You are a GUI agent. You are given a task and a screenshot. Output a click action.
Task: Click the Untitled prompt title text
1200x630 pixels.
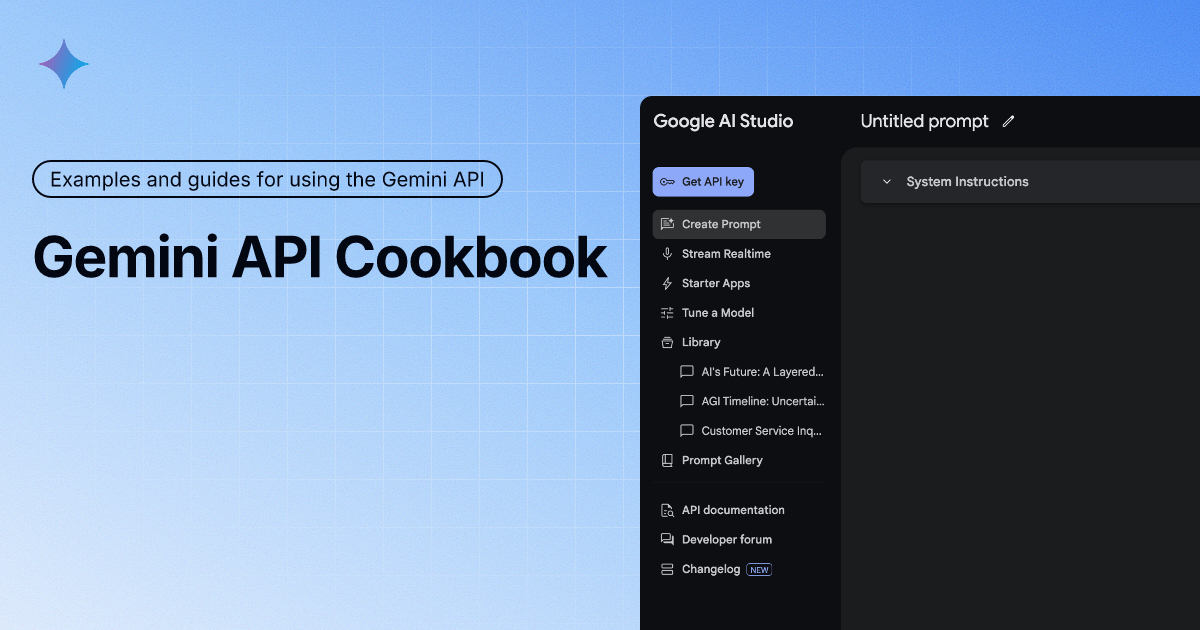[x=924, y=121]
